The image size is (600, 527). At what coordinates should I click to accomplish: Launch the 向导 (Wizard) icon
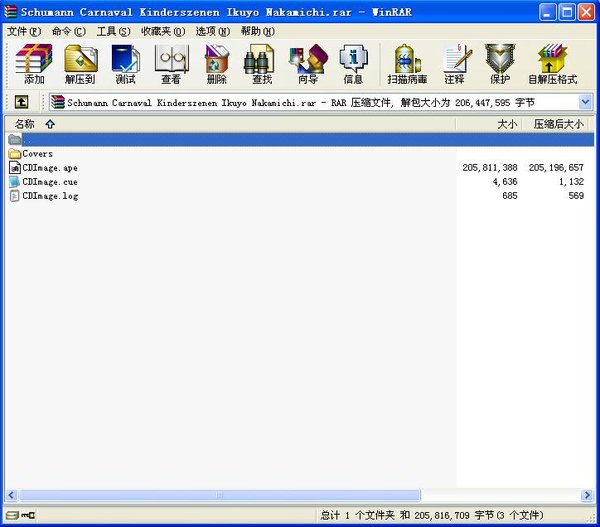click(x=308, y=59)
